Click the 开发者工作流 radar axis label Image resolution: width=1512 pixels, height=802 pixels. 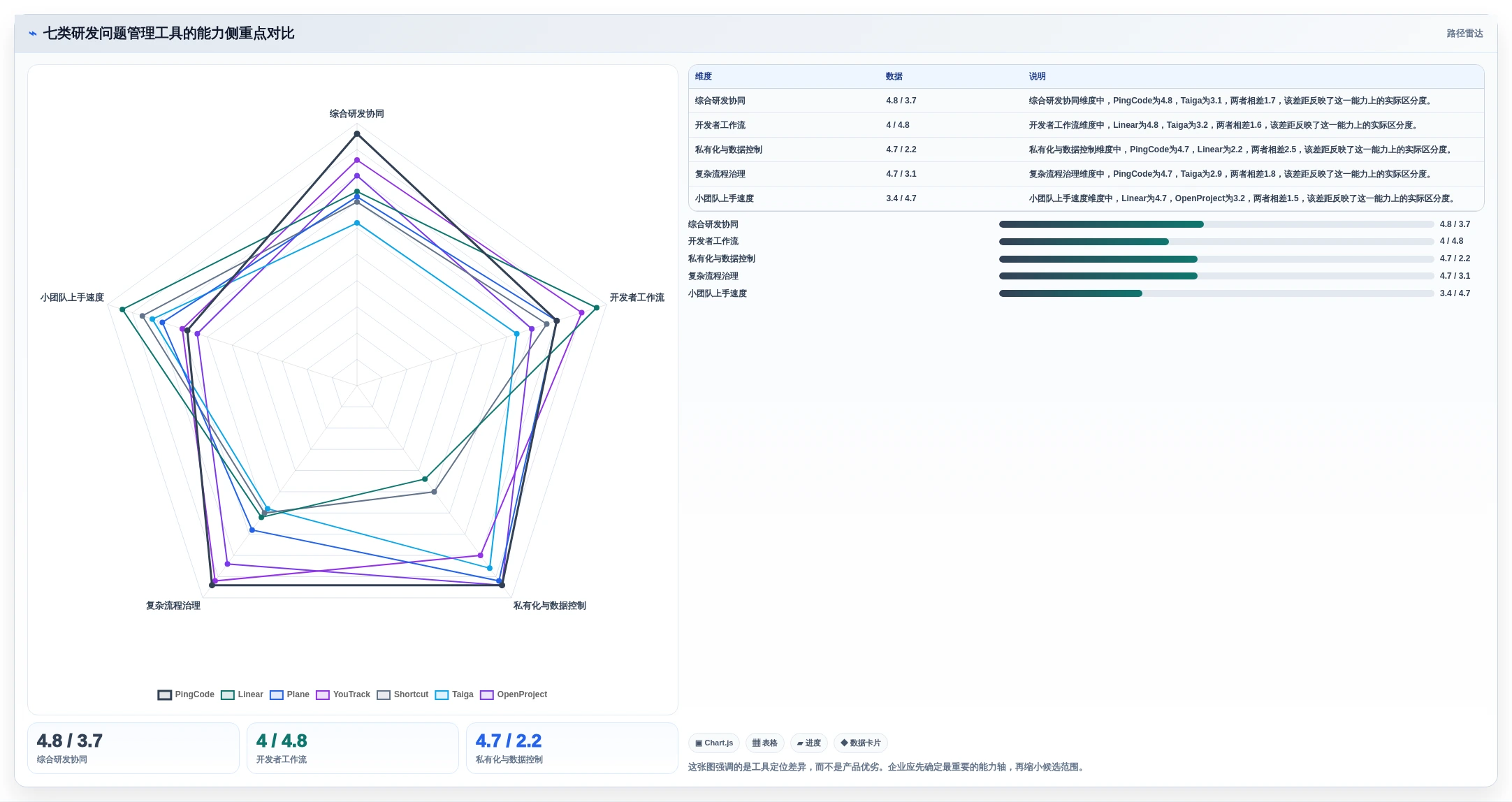click(637, 298)
